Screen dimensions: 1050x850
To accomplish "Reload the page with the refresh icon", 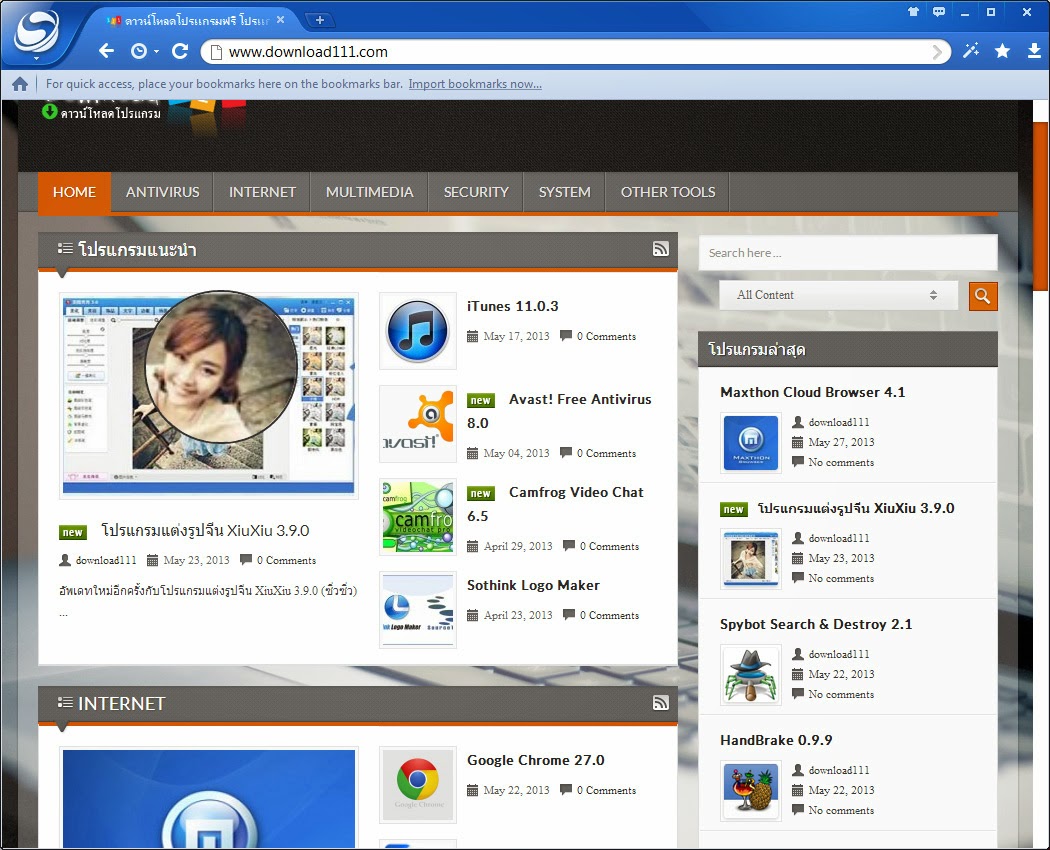I will pyautogui.click(x=179, y=51).
